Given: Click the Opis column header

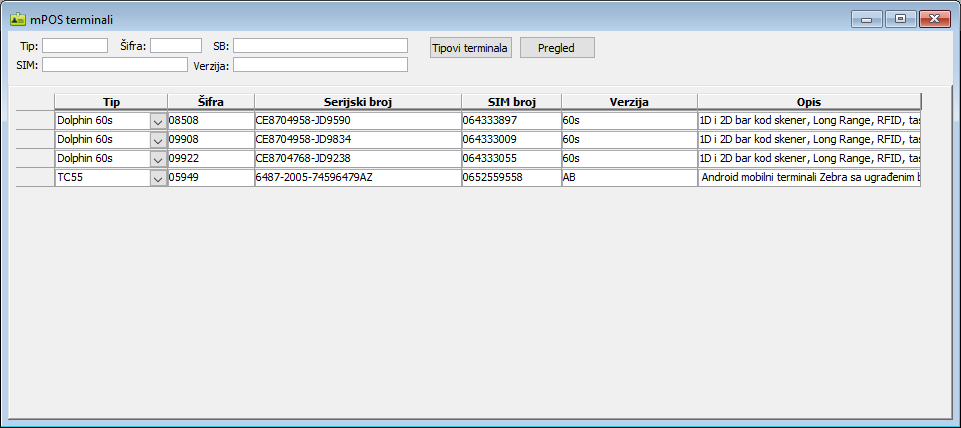Looking at the screenshot, I should [808, 101].
